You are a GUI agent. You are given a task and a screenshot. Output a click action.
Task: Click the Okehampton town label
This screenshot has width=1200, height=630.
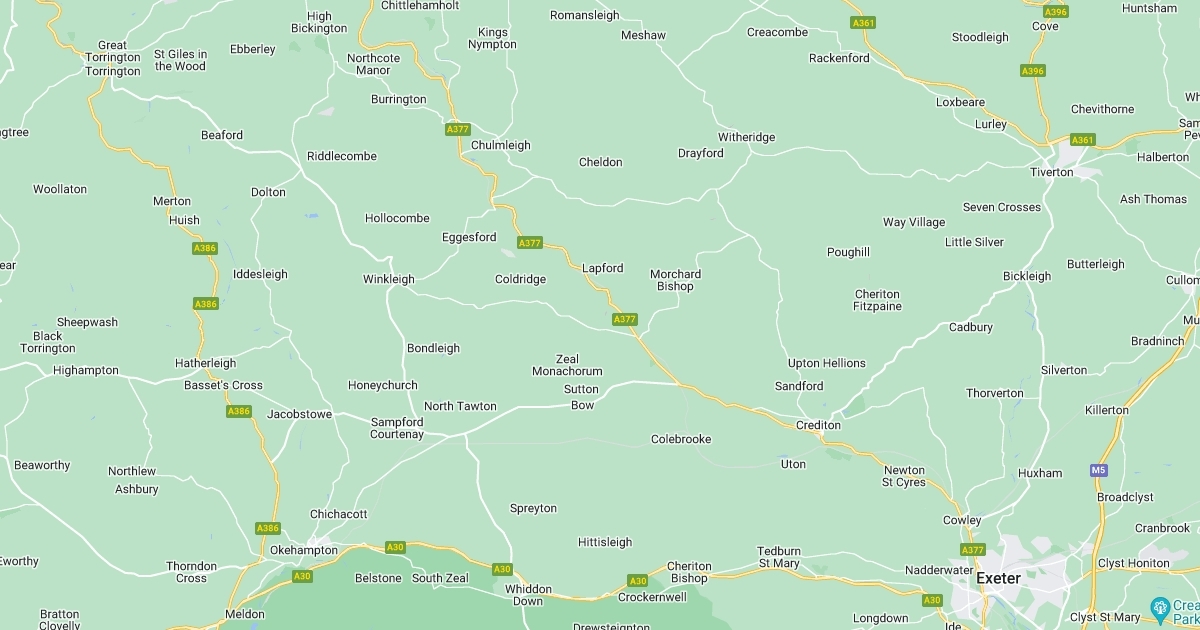[x=304, y=550]
